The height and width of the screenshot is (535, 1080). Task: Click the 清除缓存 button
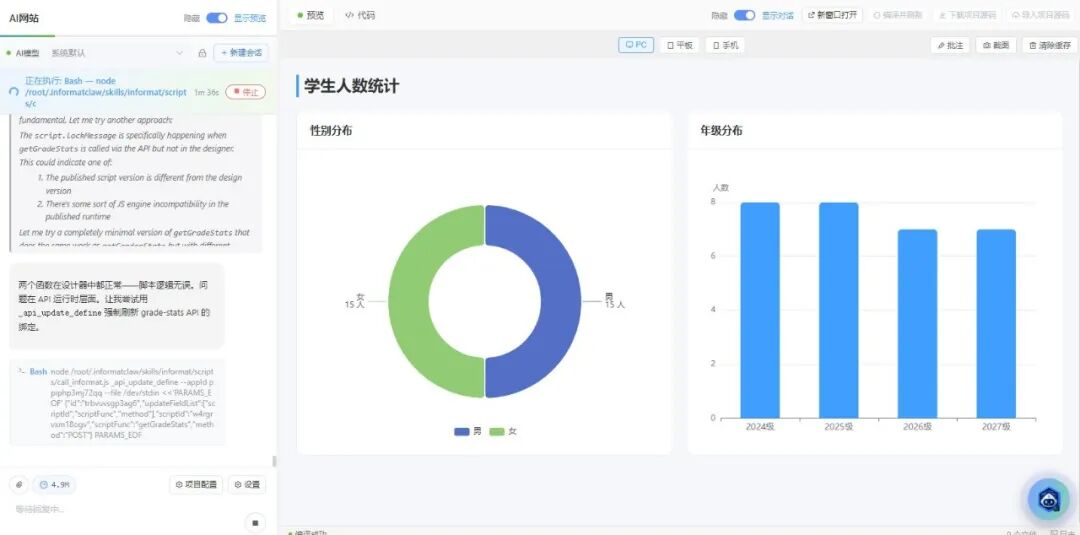[1049, 45]
